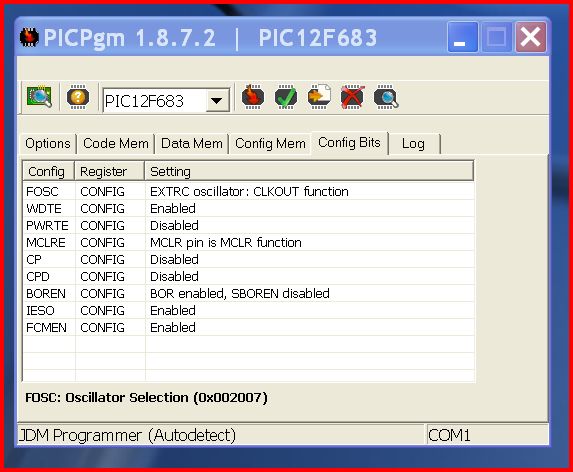Select the WDTE Enabled setting row
This screenshot has height=472, width=573.
click(248, 209)
